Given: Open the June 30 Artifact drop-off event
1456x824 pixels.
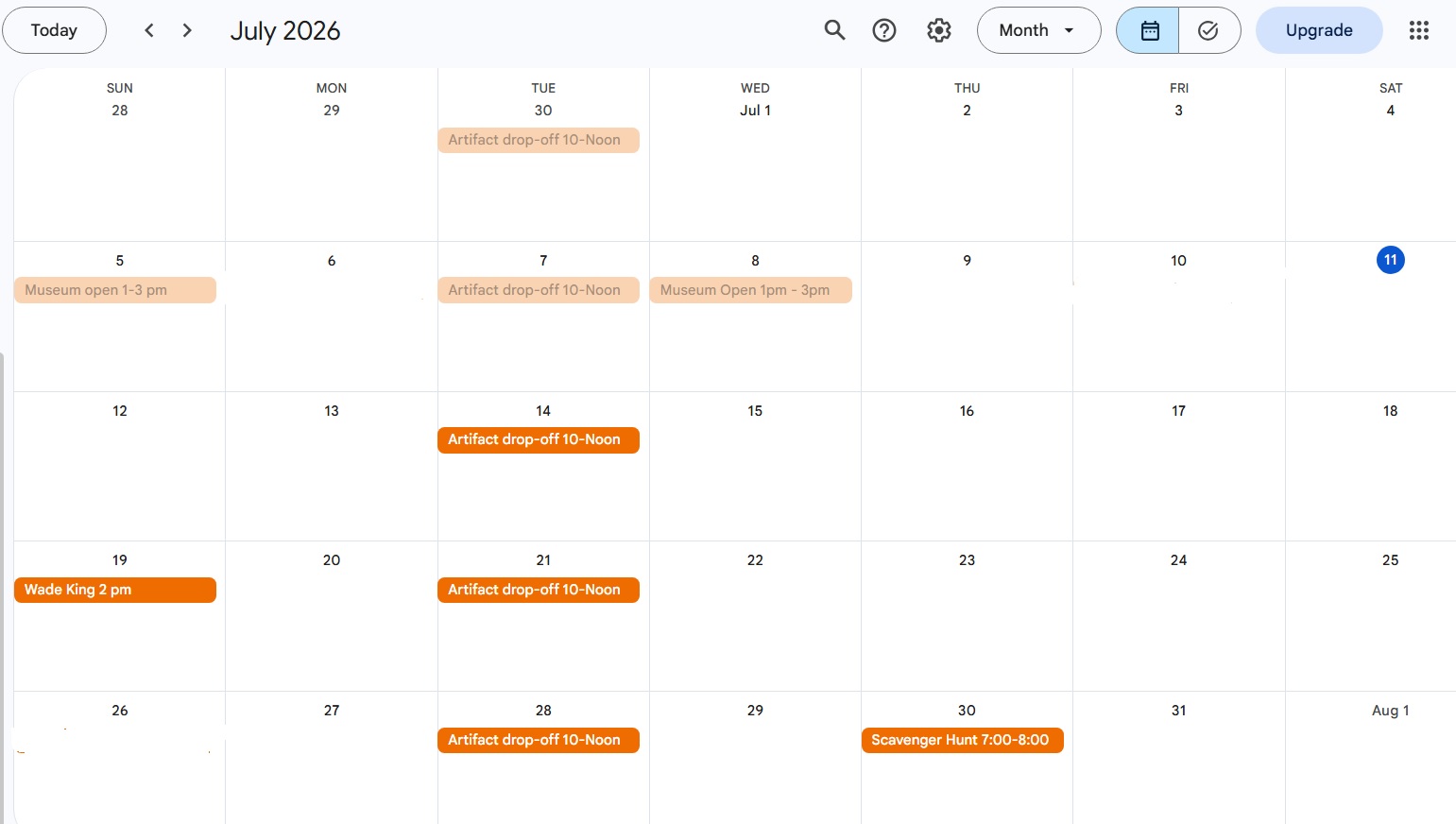Looking at the screenshot, I should [539, 140].
